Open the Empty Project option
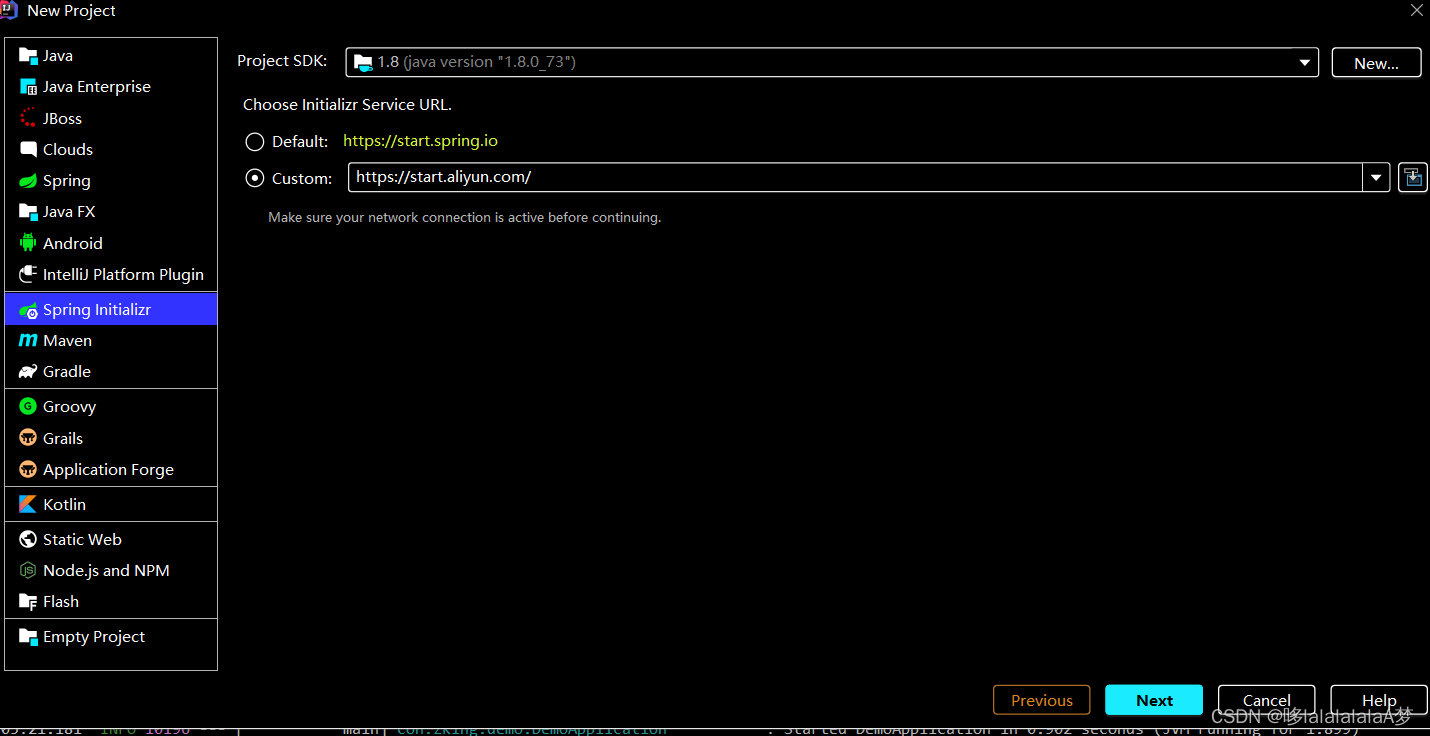Screen dimensions: 1430x736 tap(93, 636)
